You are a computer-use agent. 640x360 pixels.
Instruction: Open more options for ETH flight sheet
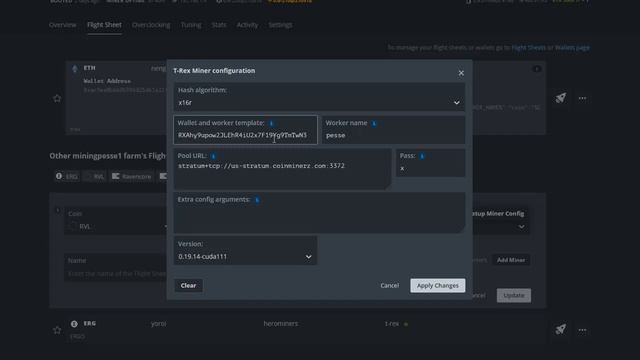(x=582, y=98)
